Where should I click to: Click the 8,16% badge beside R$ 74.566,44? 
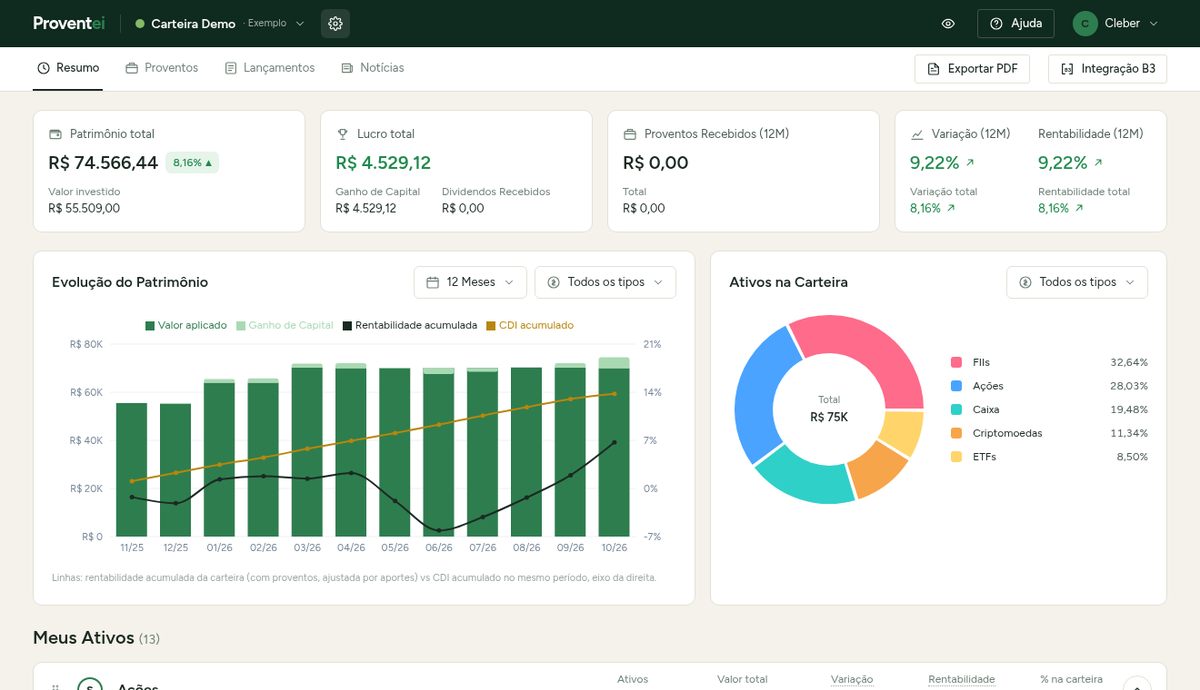point(192,163)
